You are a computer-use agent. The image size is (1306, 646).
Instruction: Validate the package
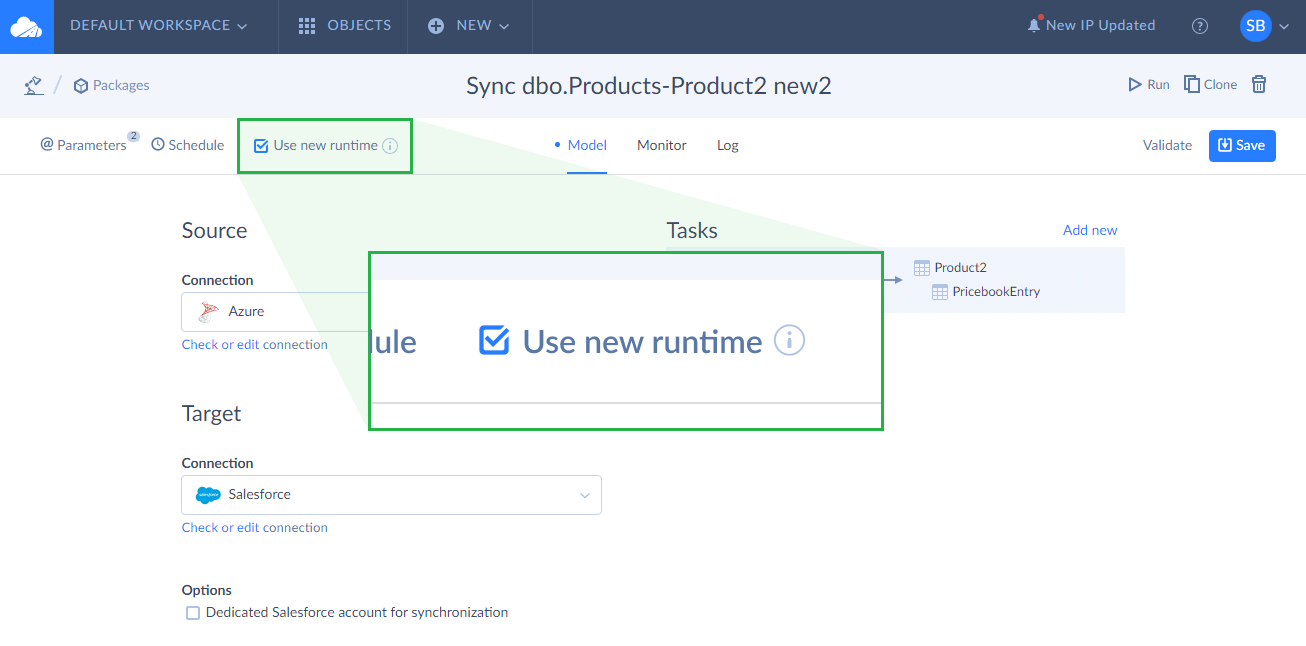[x=1168, y=145]
